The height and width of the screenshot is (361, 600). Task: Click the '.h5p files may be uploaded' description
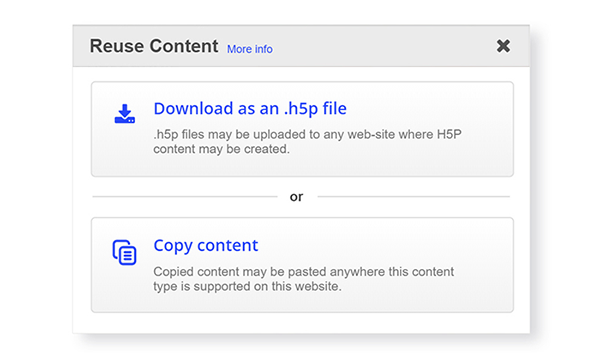pyautogui.click(x=307, y=142)
